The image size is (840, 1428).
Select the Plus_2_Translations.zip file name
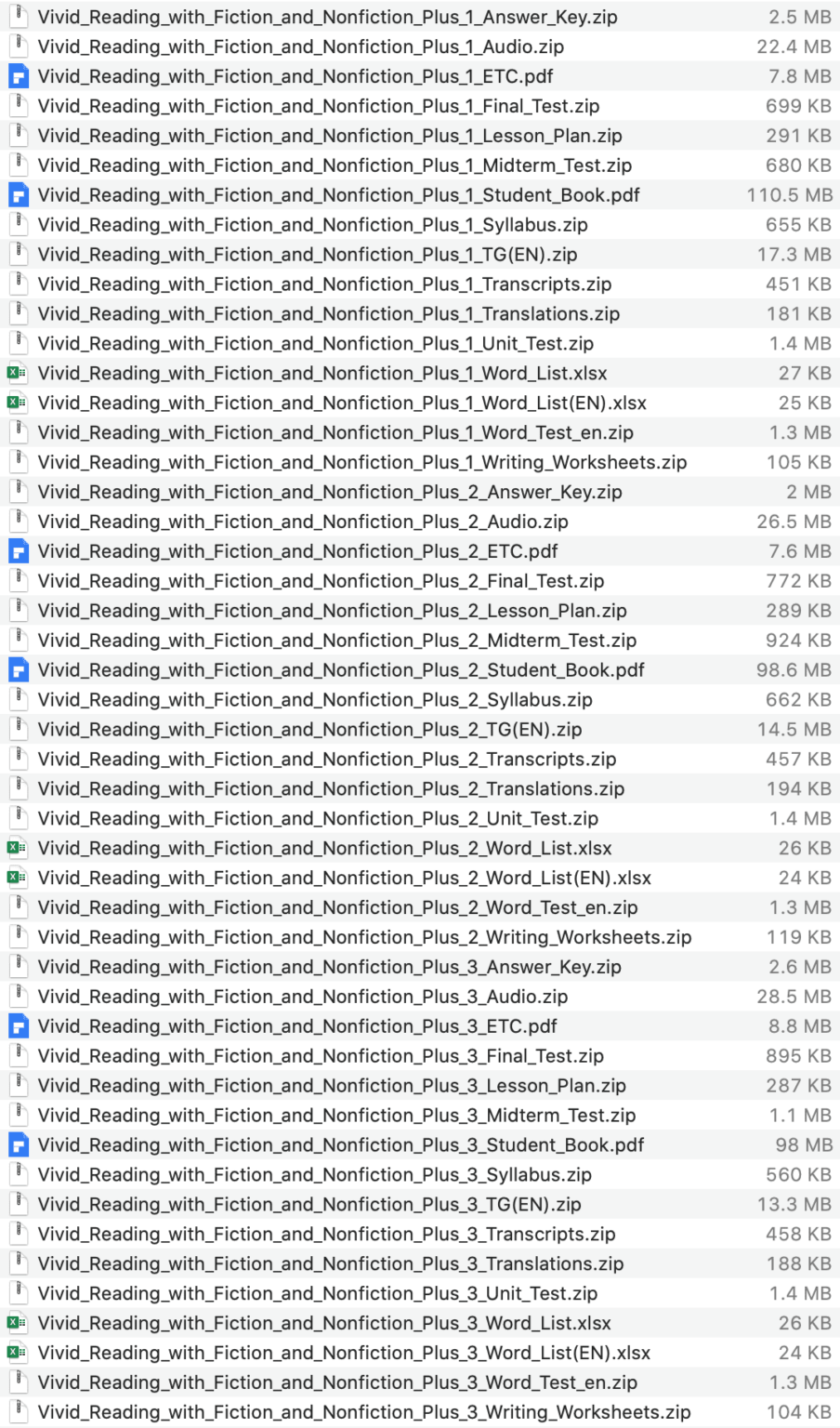point(331,789)
